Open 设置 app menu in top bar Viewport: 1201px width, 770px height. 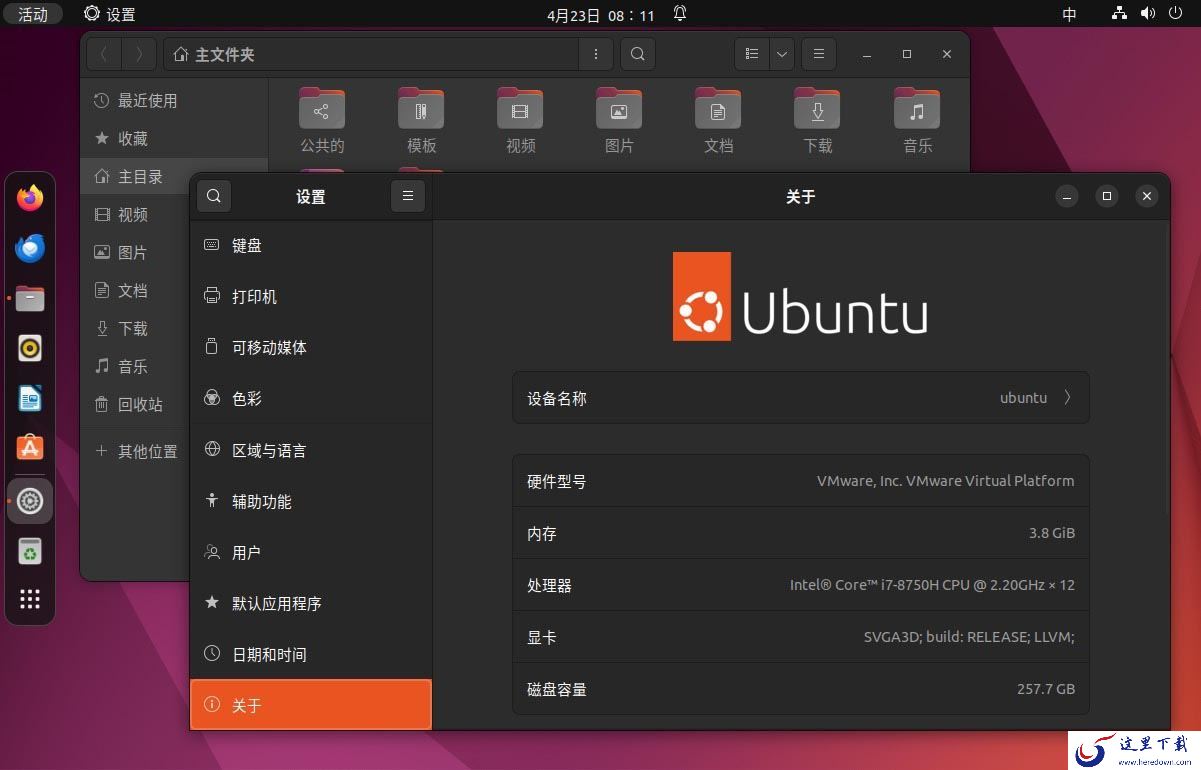(x=110, y=14)
